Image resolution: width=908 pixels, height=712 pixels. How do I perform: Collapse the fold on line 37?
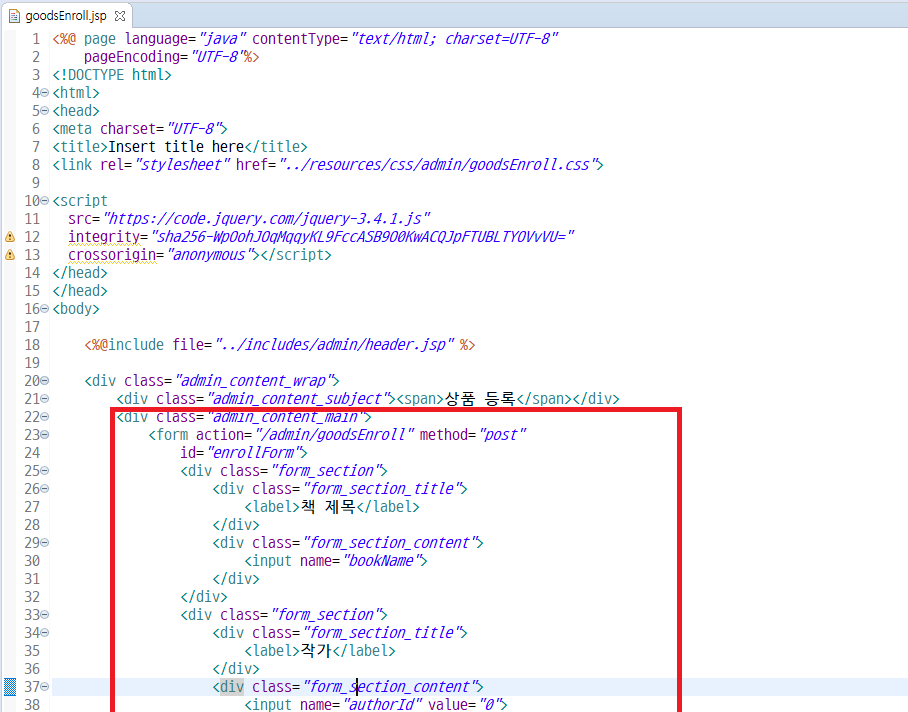pyautogui.click(x=45, y=687)
